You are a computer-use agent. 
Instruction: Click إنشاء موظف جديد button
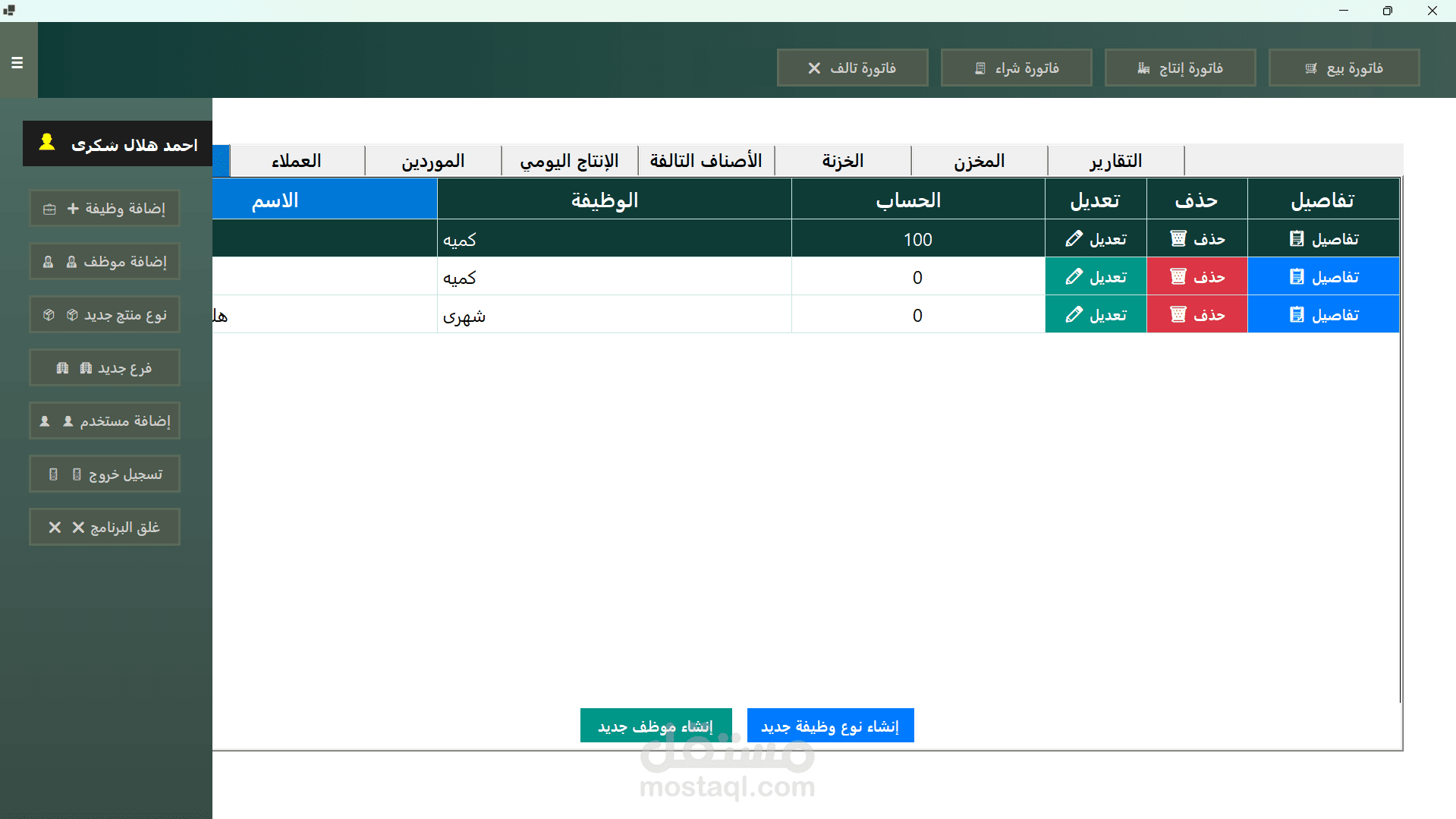pos(656,725)
